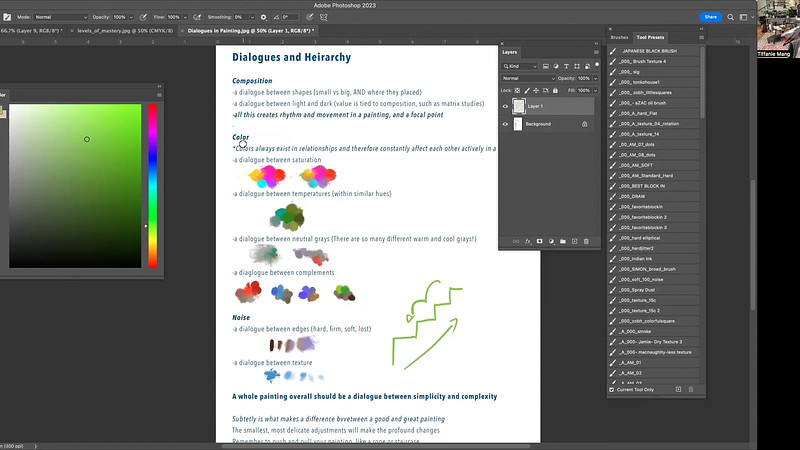The height and width of the screenshot is (450, 800).
Task: Toggle Current Tool Only checkbox
Action: (611, 389)
